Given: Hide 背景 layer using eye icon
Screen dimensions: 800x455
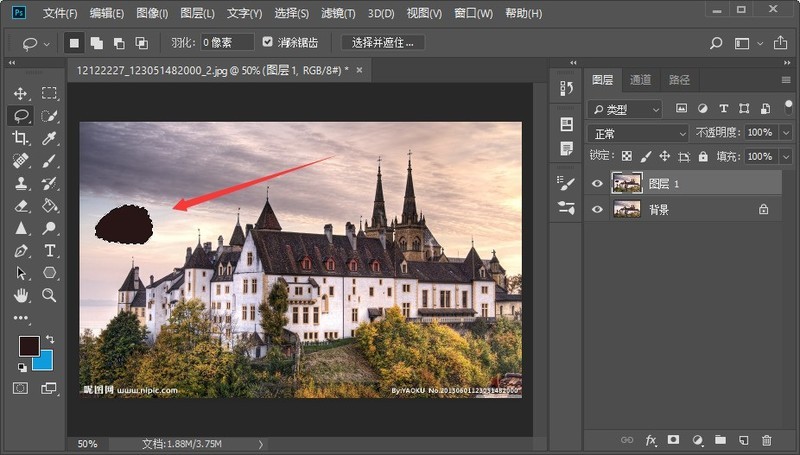Looking at the screenshot, I should (597, 210).
